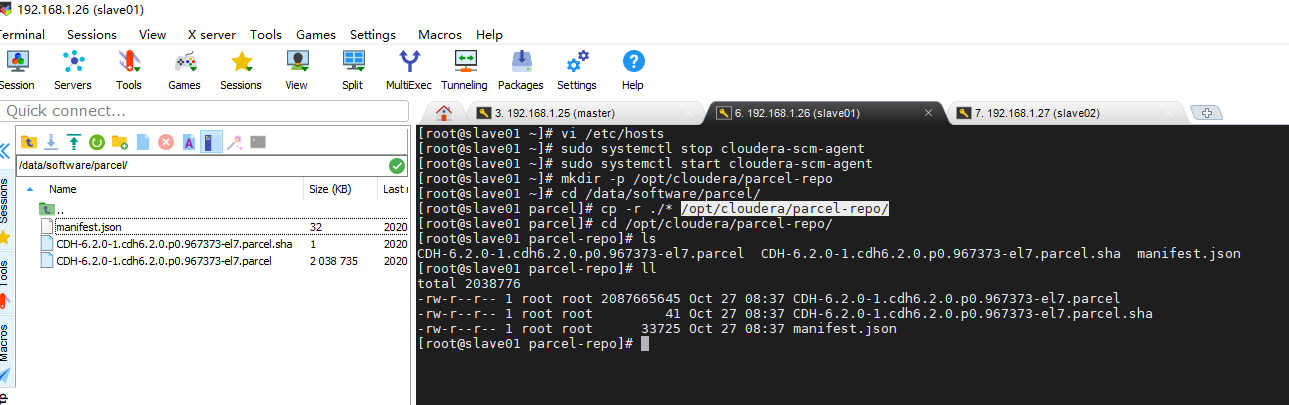Open the Tunneling toolbar button
Screen dimensions: 1289x405
click(x=464, y=70)
